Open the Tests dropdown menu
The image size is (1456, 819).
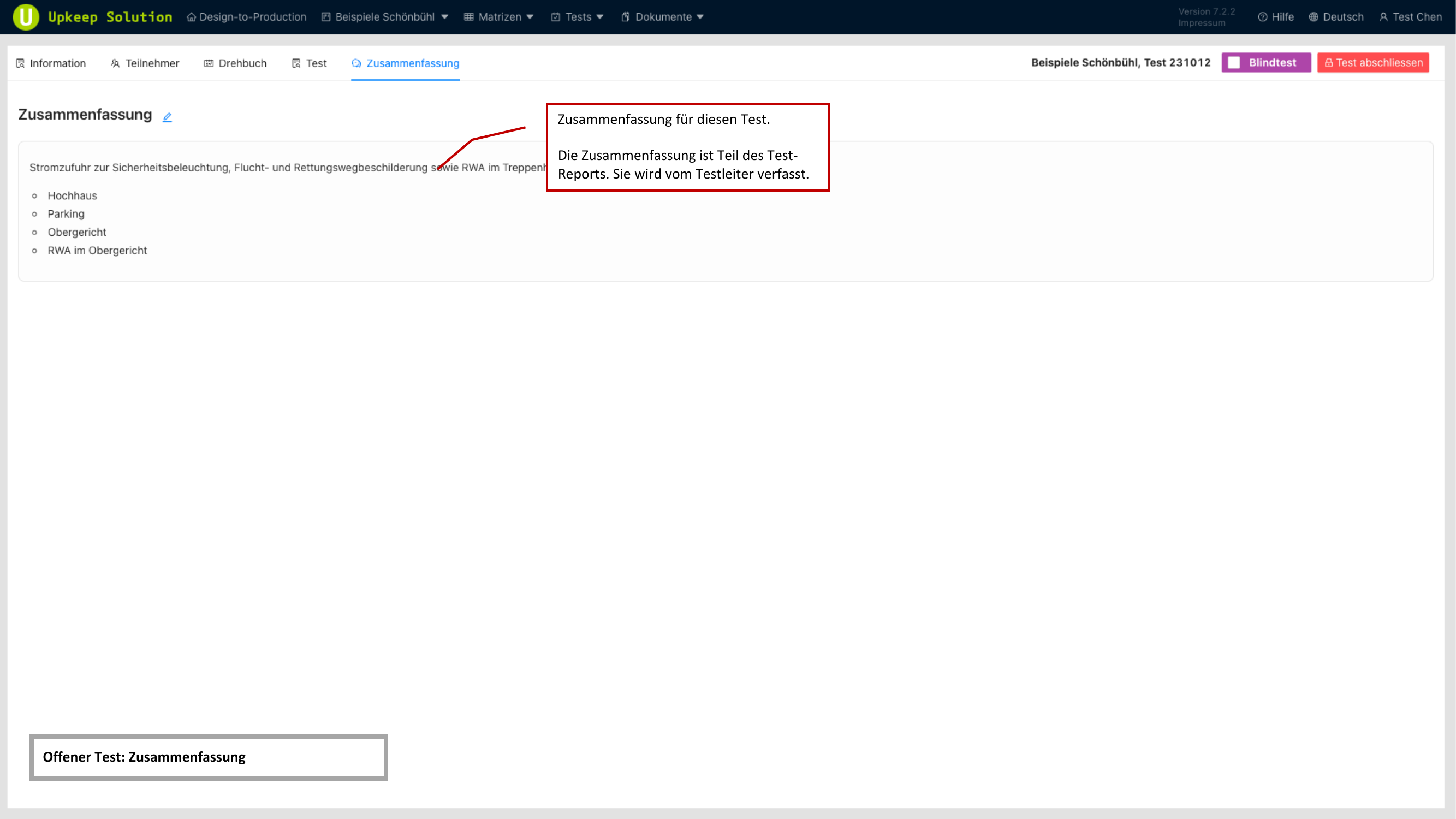pyautogui.click(x=578, y=17)
